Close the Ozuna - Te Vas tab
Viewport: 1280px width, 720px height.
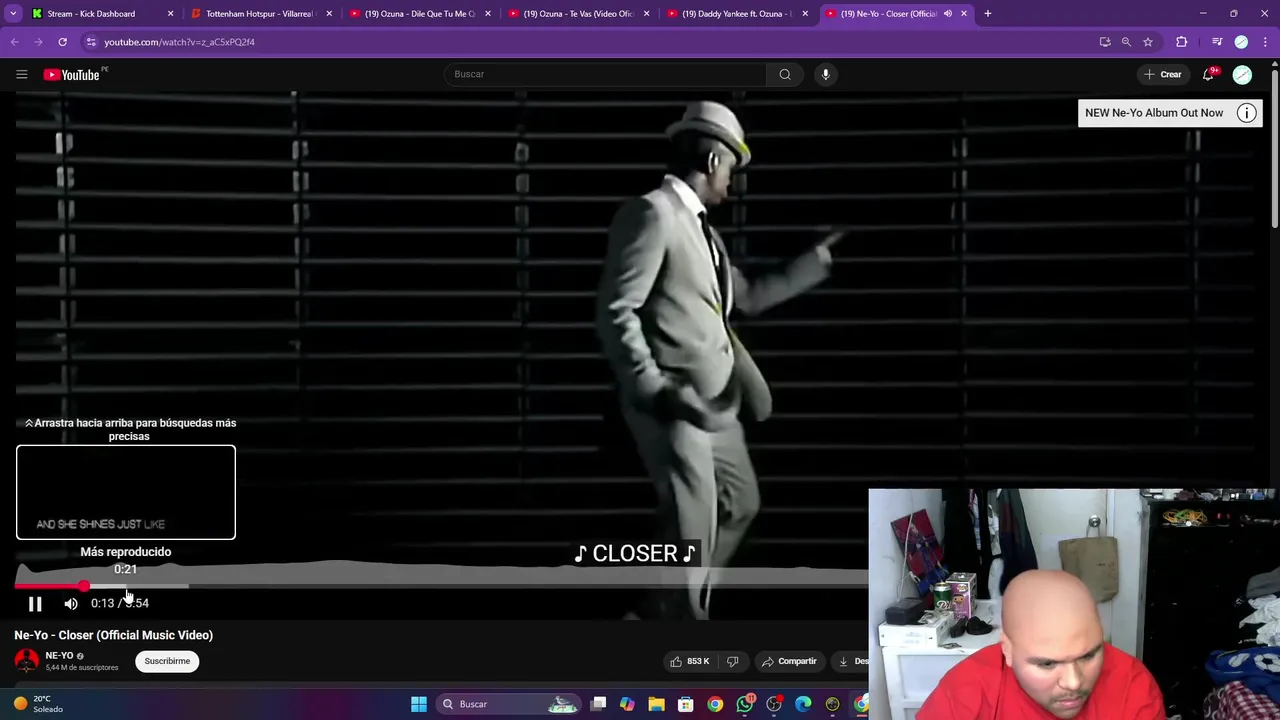coord(646,14)
